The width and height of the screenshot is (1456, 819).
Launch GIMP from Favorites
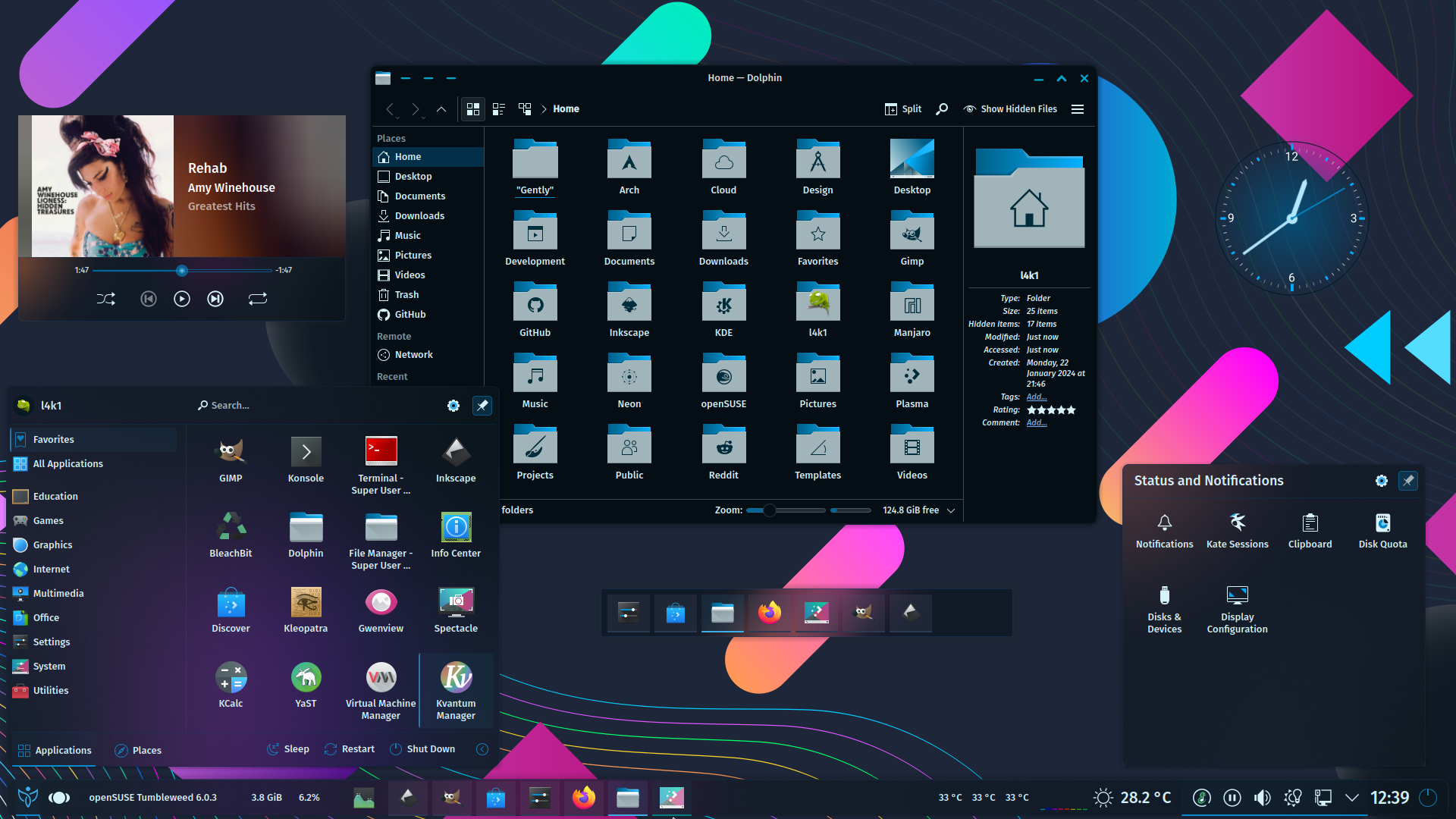[231, 460]
